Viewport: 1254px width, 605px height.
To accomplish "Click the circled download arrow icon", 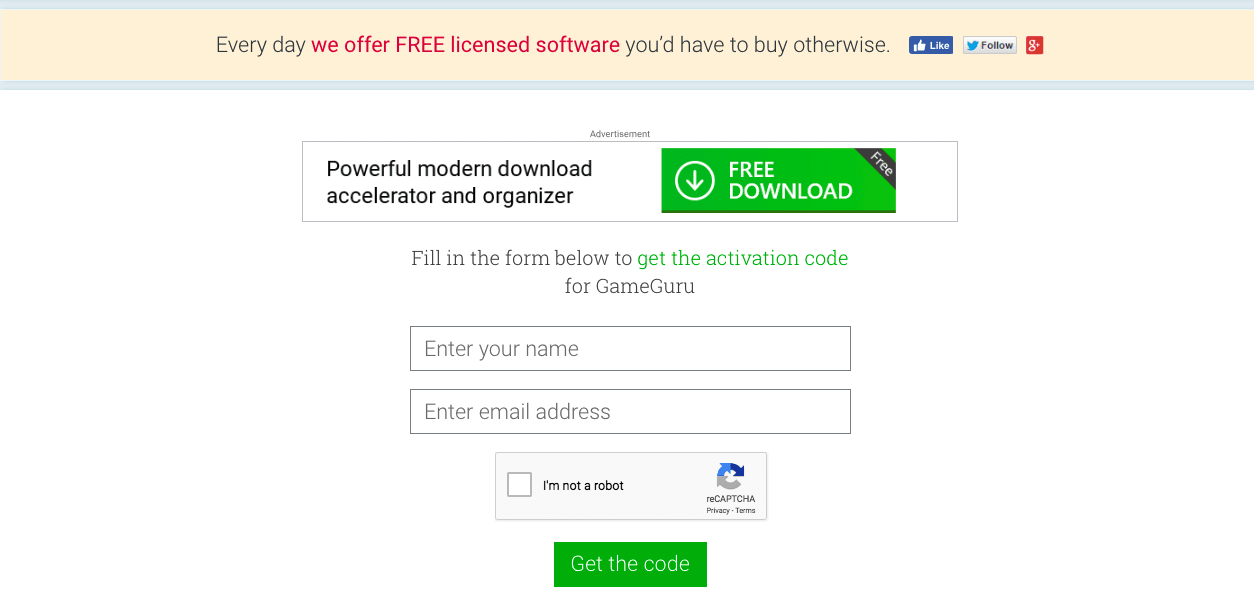I will click(x=694, y=181).
